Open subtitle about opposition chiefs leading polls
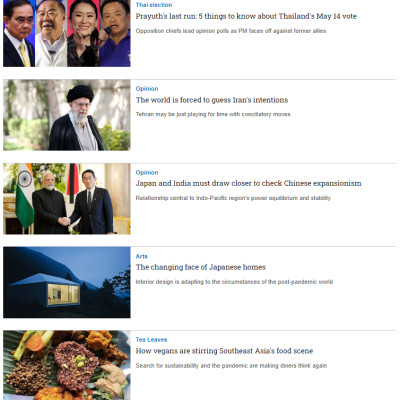This screenshot has width=400, height=400. [231, 31]
